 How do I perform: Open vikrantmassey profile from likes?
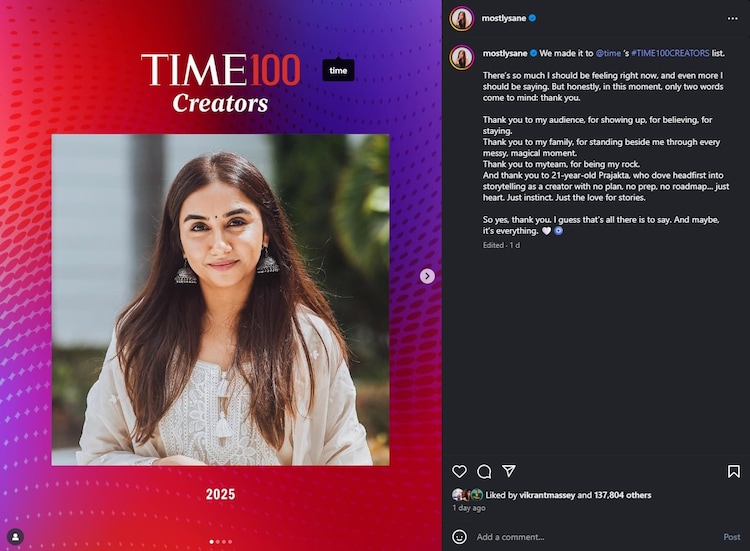pyautogui.click(x=547, y=495)
